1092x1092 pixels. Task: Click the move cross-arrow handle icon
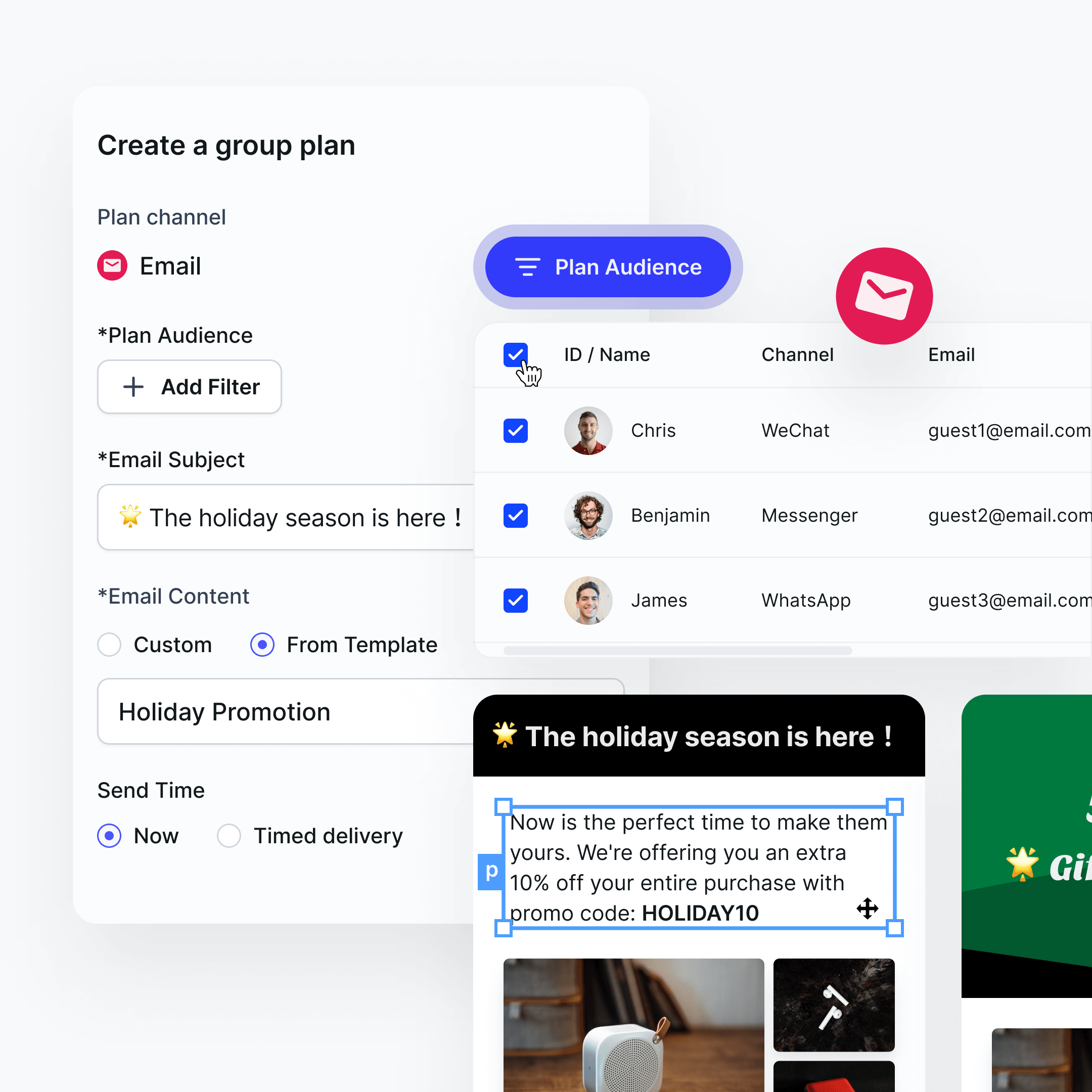click(867, 908)
